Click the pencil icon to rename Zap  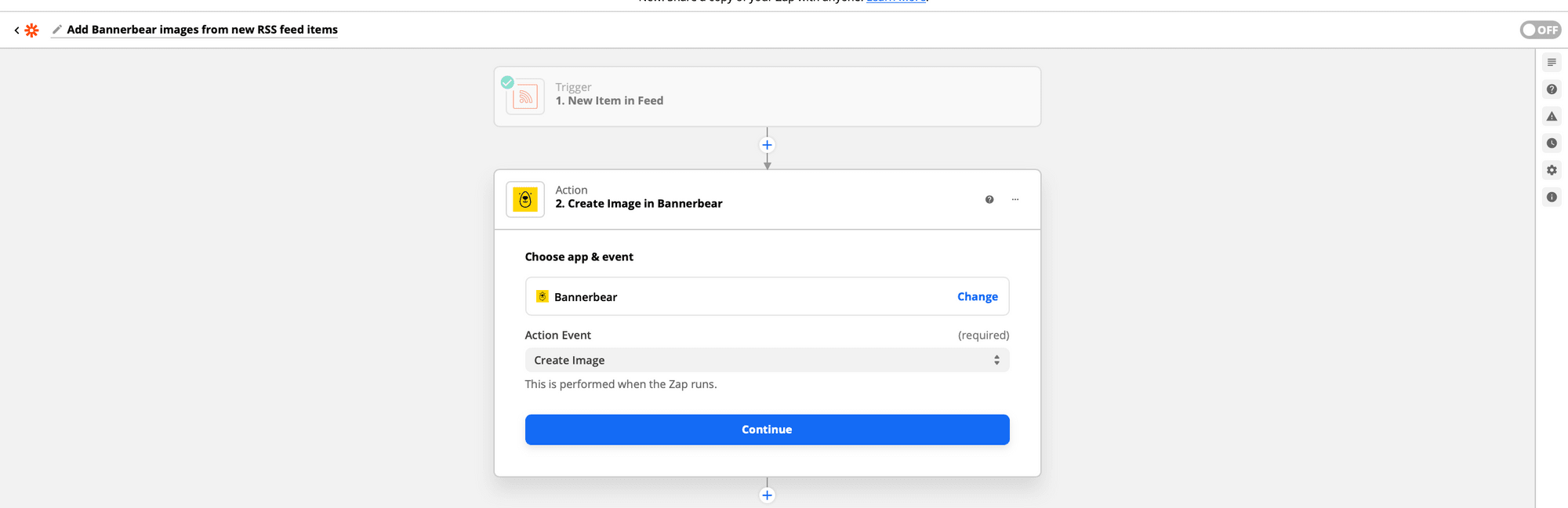(56, 30)
